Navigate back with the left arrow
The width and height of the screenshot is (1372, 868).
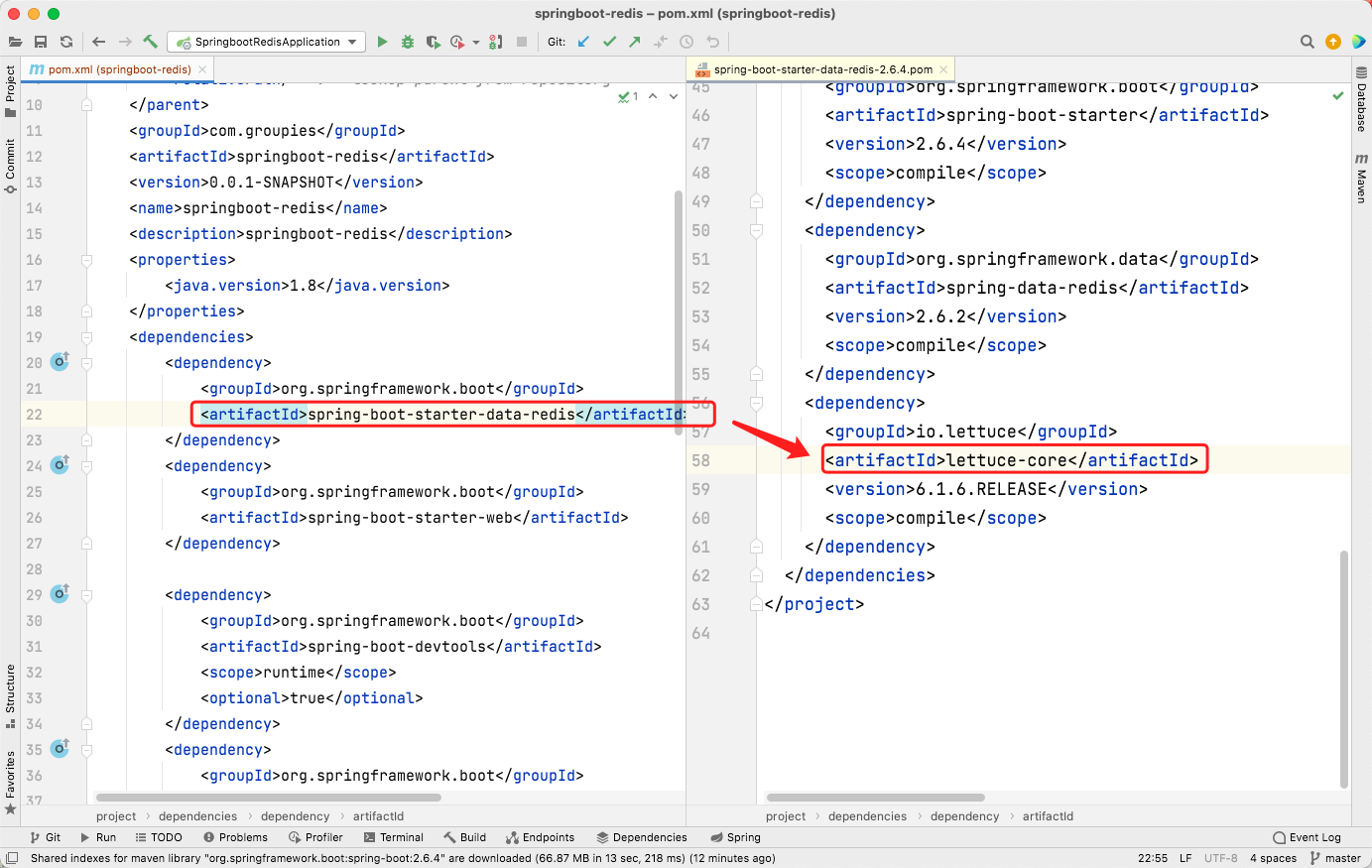click(98, 42)
